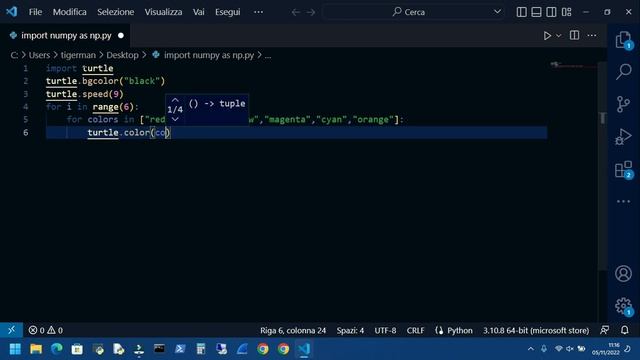Split the editor to the right
This screenshot has height=360, width=640.
coord(574,36)
